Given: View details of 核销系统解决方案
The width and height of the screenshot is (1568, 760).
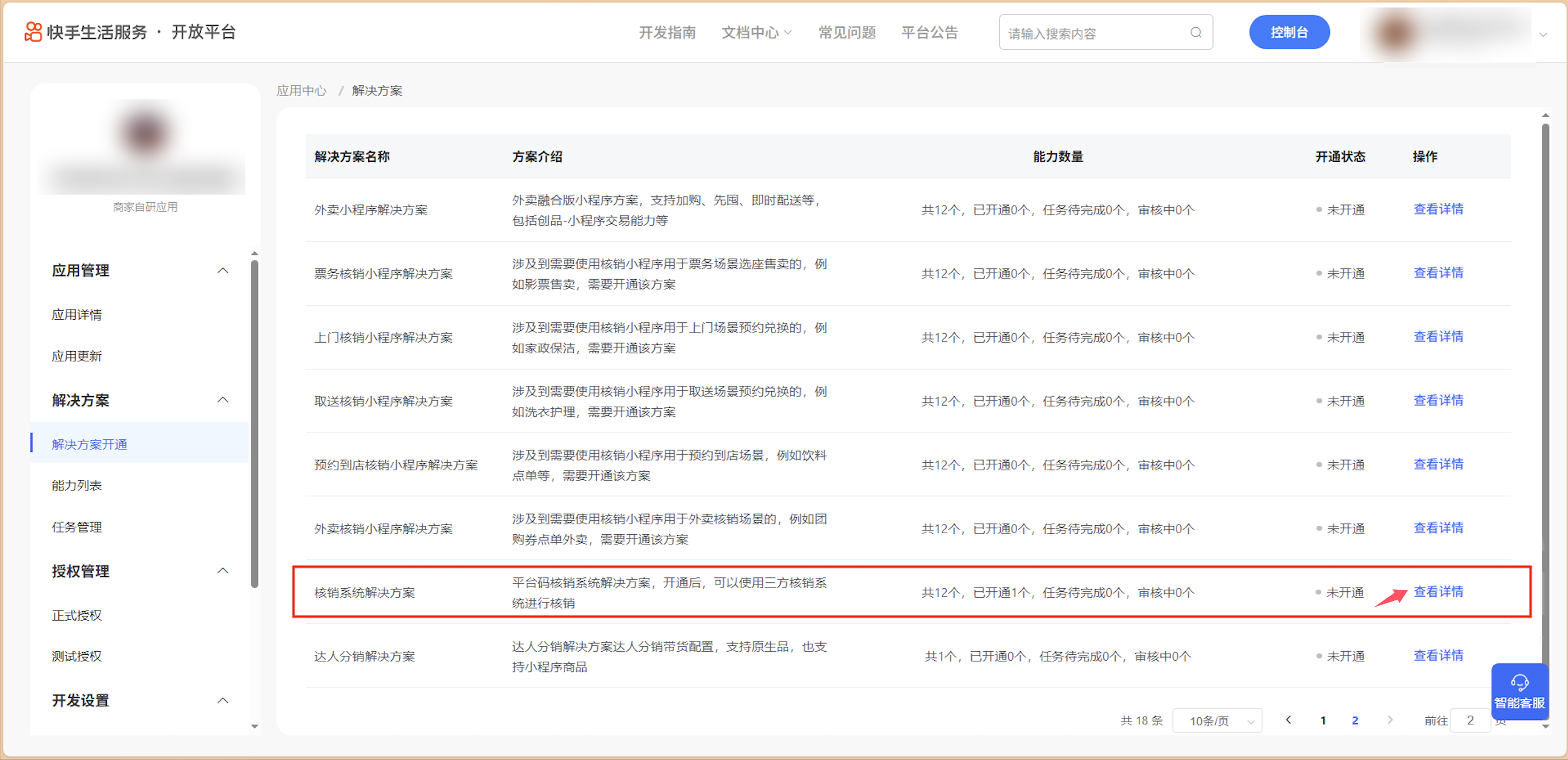Looking at the screenshot, I should [1438, 591].
